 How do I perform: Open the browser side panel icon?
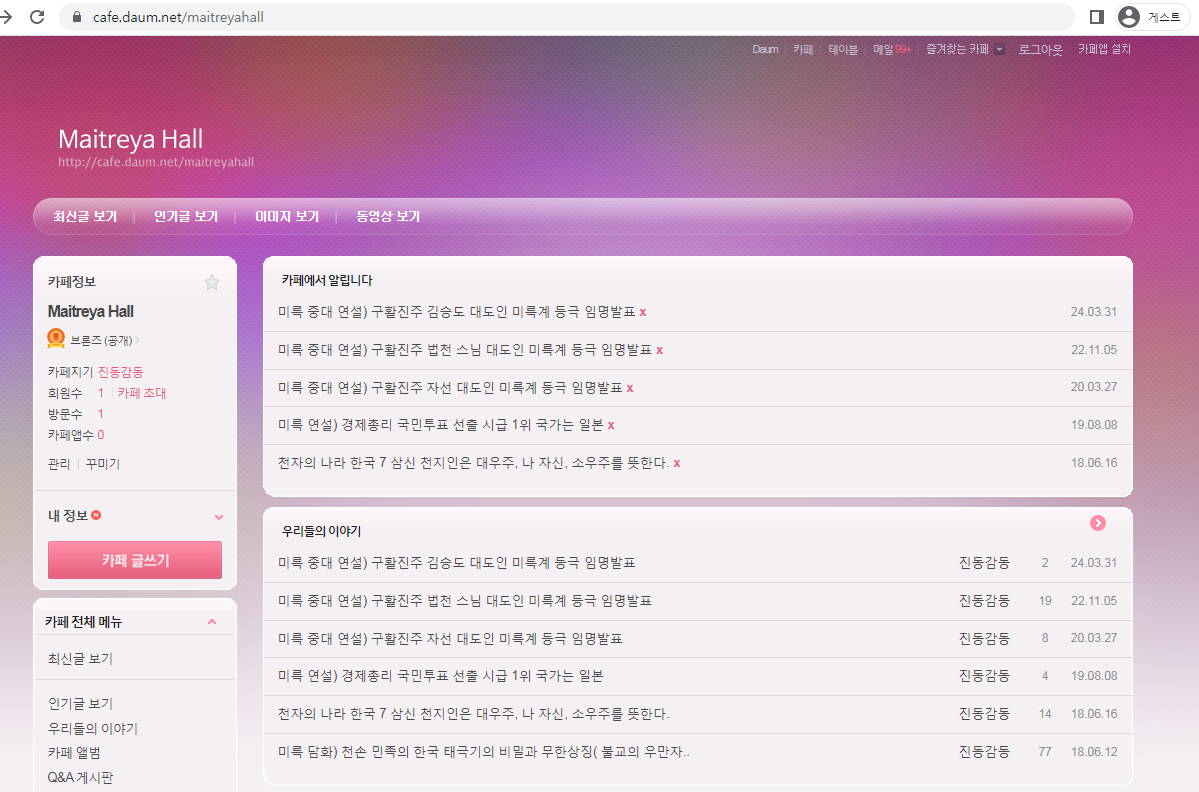pyautogui.click(x=1097, y=17)
